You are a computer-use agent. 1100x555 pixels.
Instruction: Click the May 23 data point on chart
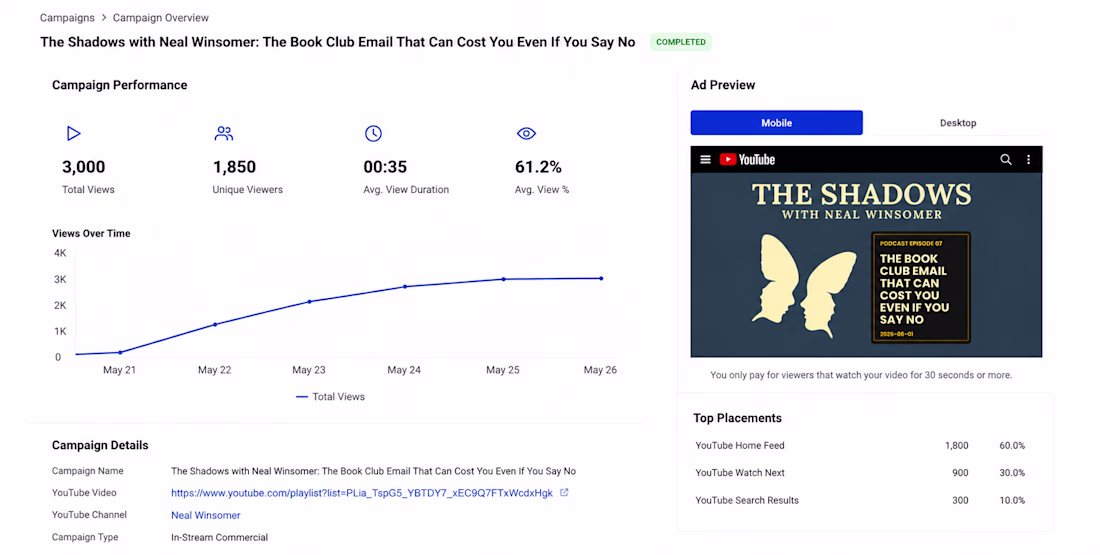click(x=310, y=302)
